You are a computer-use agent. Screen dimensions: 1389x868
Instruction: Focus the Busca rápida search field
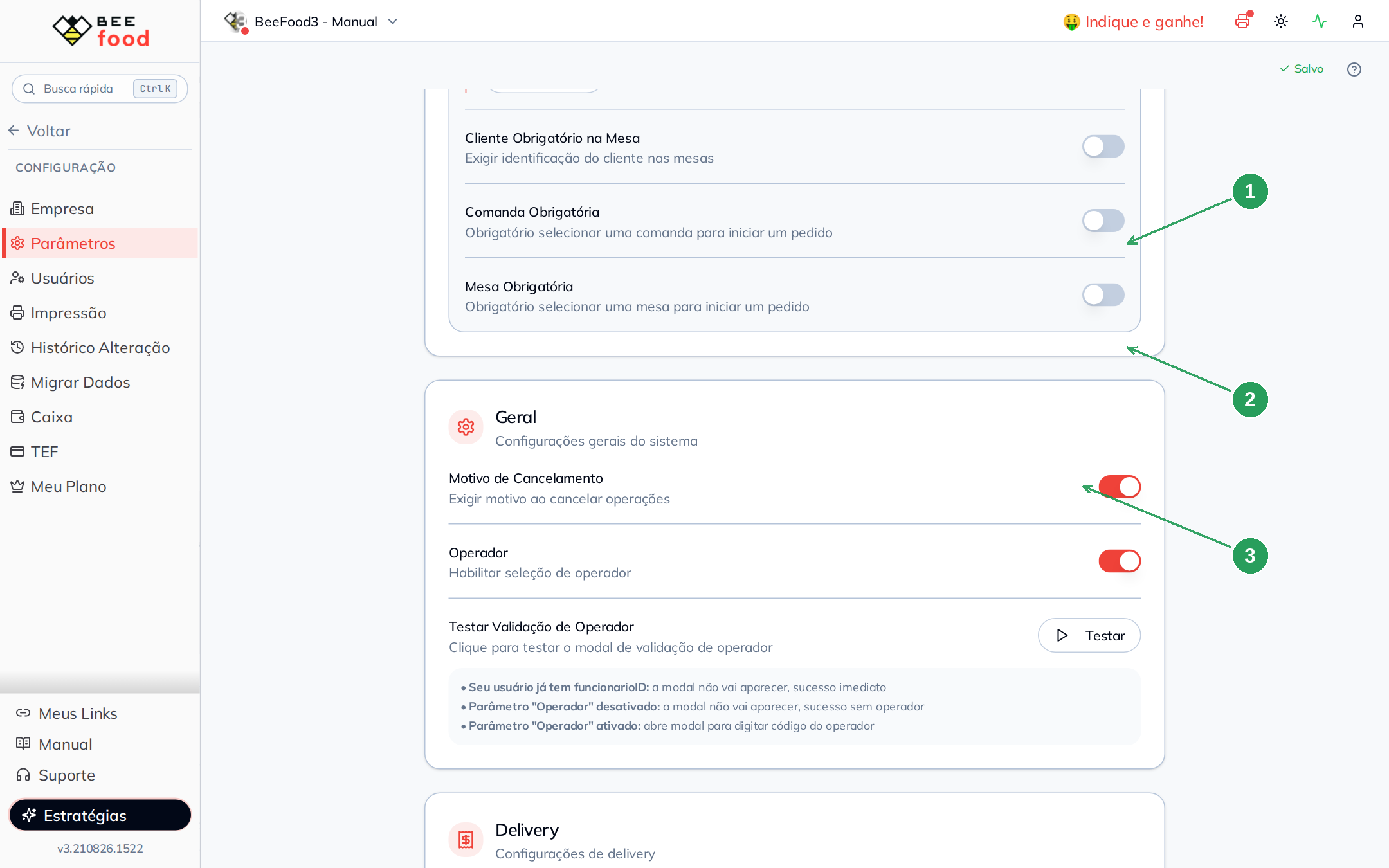pos(100,88)
